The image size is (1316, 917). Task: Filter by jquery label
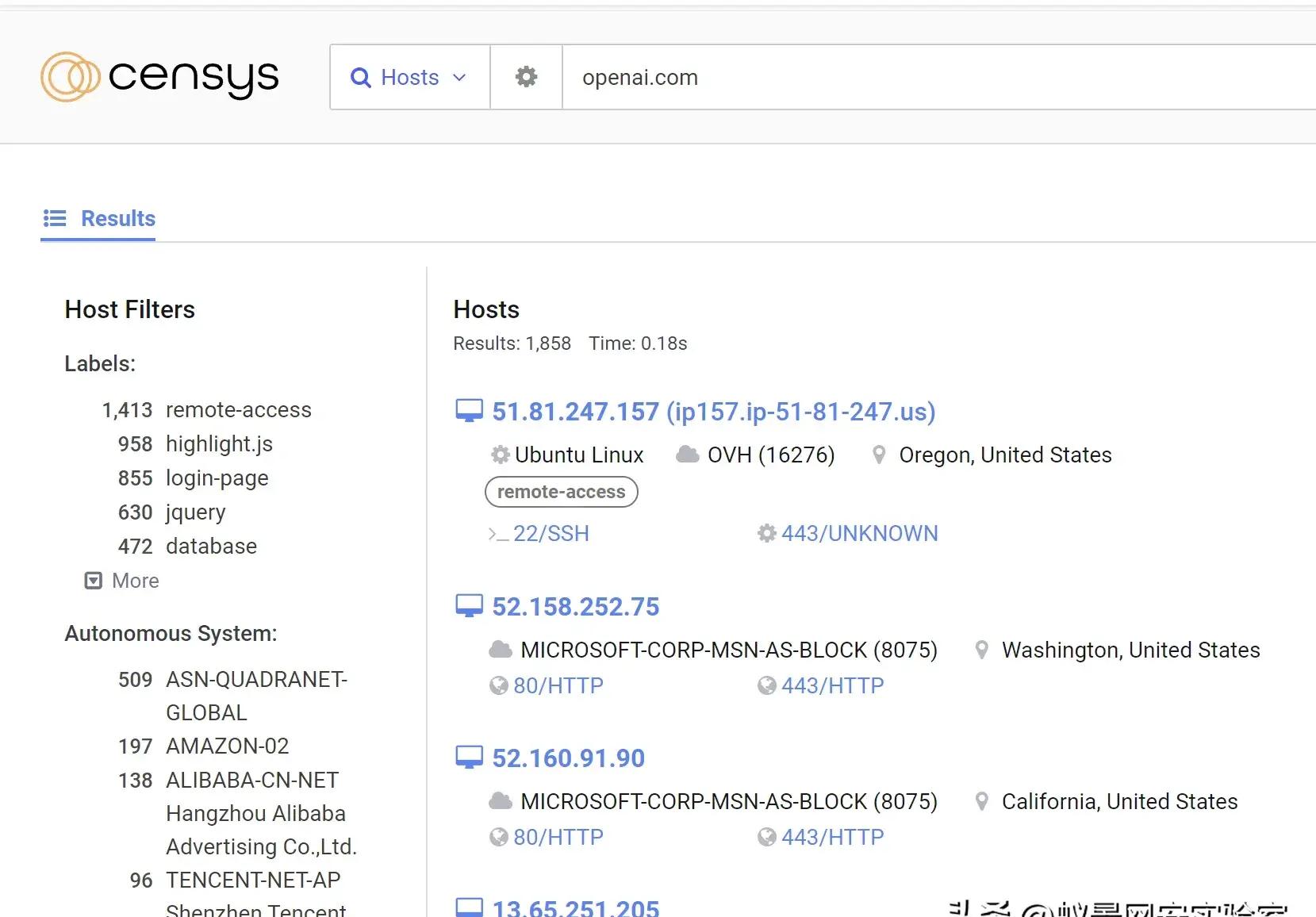tap(195, 512)
